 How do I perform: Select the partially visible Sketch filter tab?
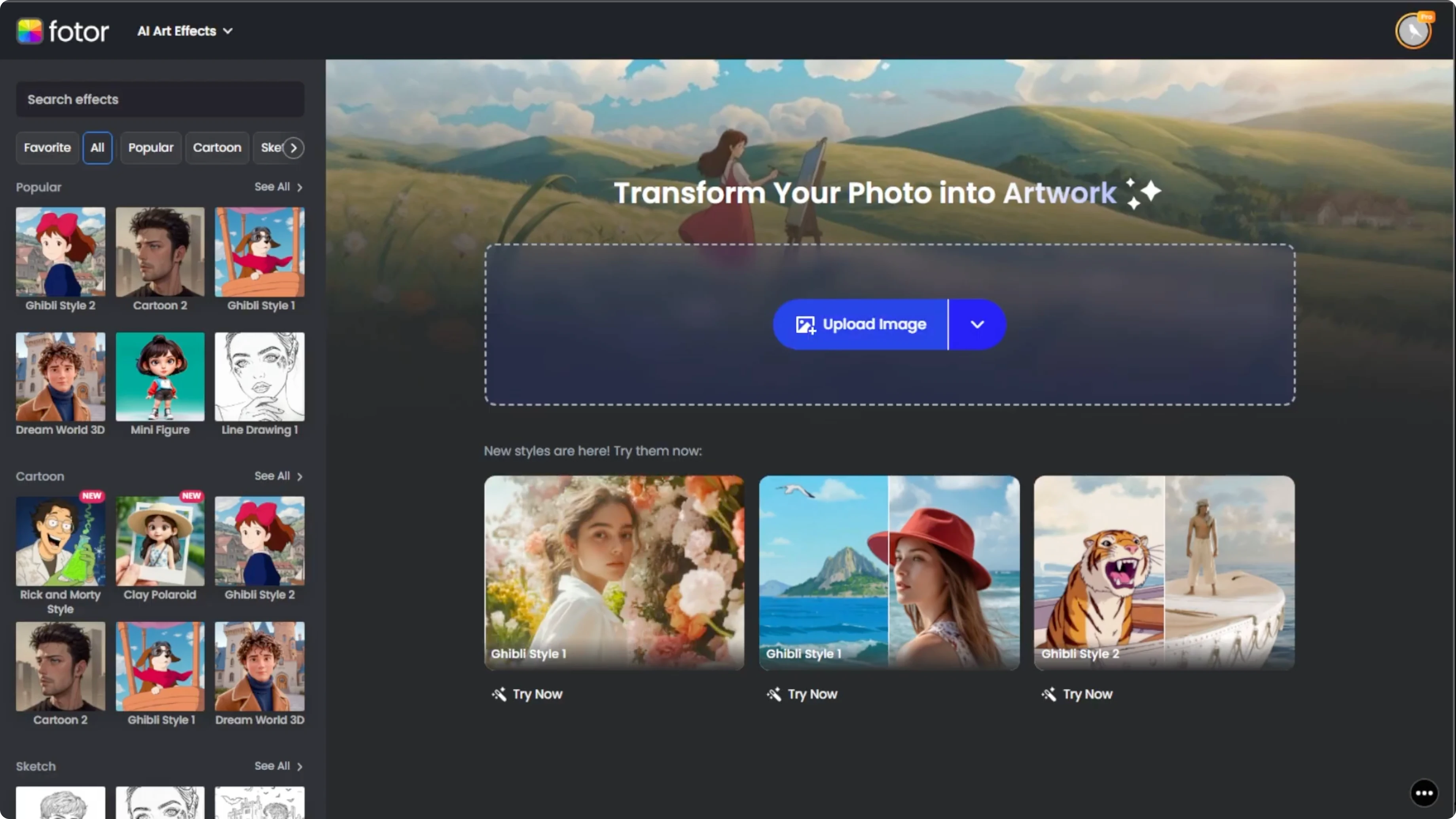pyautogui.click(x=269, y=148)
